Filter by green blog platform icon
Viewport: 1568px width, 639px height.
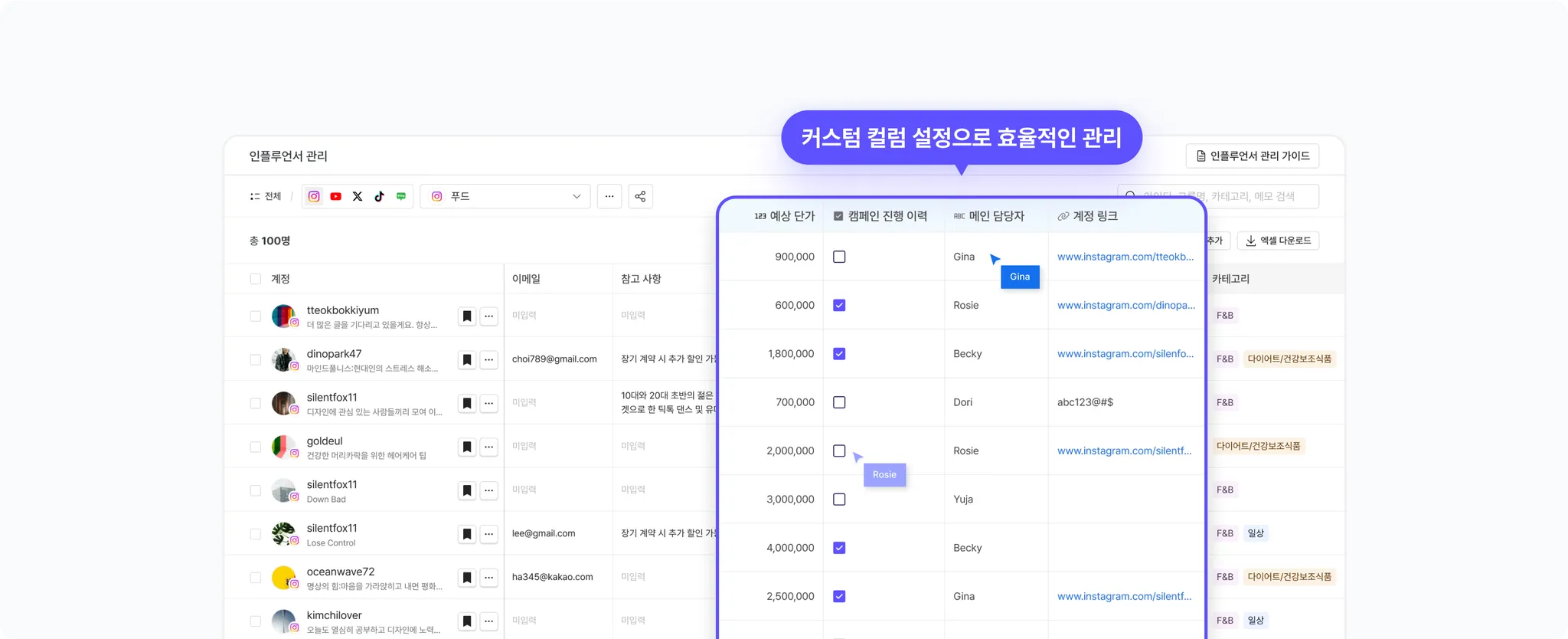401,196
